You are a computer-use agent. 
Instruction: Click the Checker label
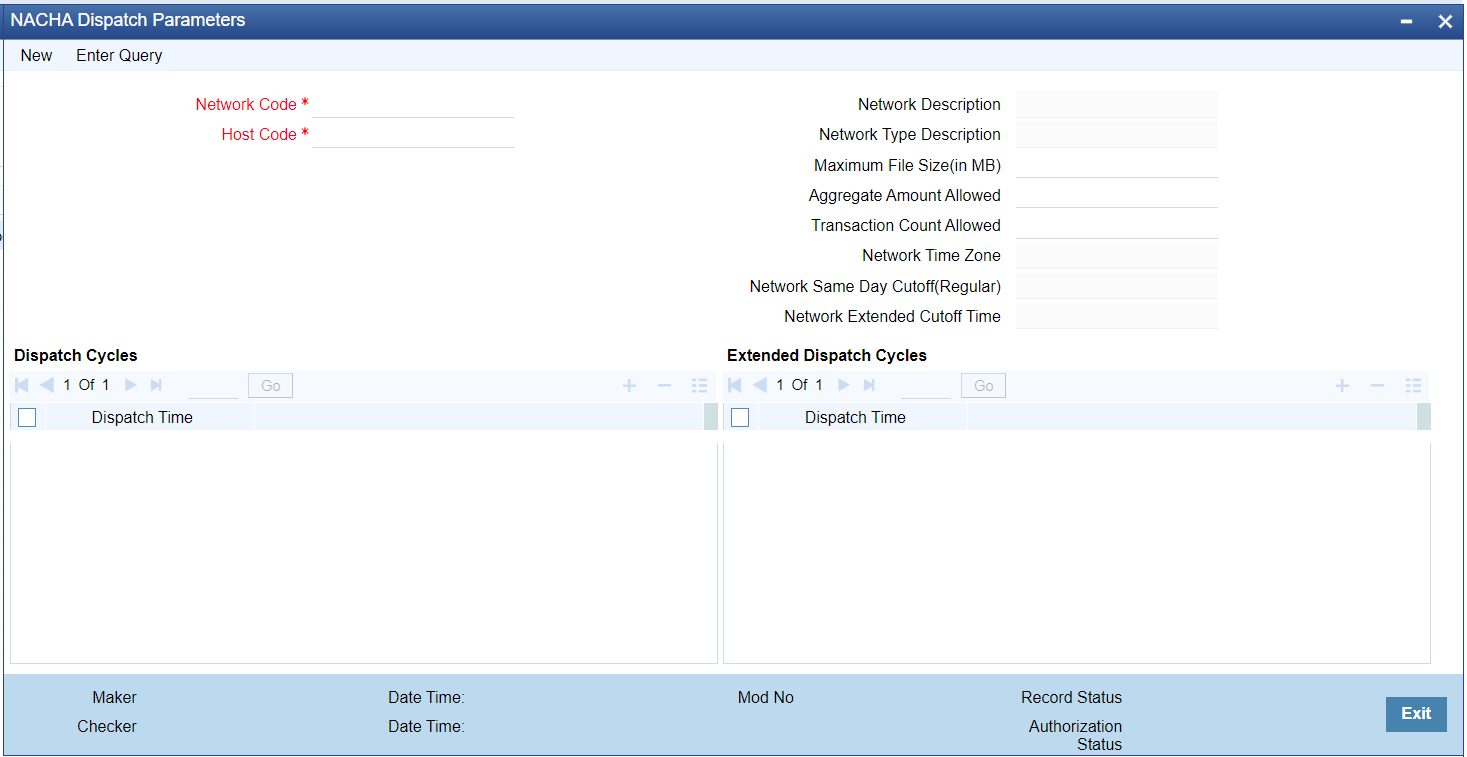pos(107,727)
